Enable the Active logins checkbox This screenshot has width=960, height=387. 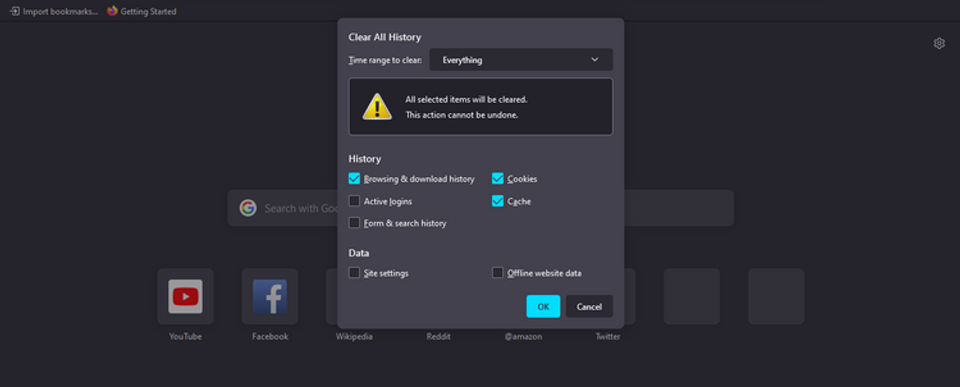pyautogui.click(x=354, y=201)
